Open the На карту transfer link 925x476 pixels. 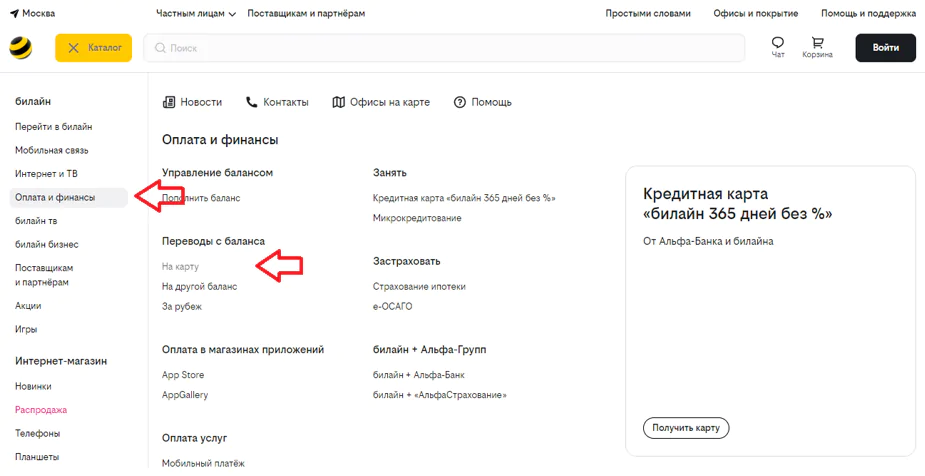tap(180, 267)
